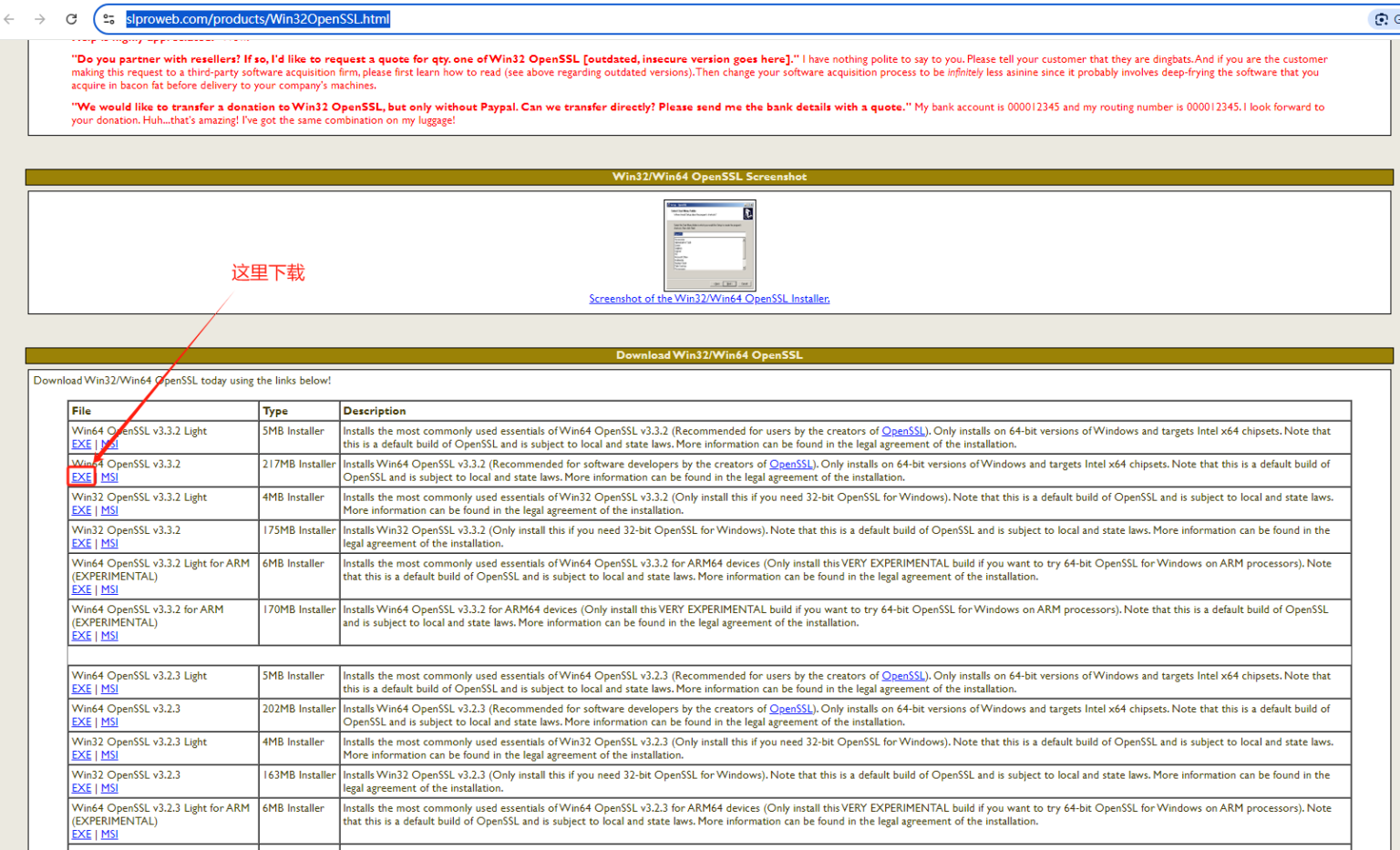Screen dimensions: 1400x850
Task: Click the Google Lens icon in address bar
Action: click(x=1381, y=19)
